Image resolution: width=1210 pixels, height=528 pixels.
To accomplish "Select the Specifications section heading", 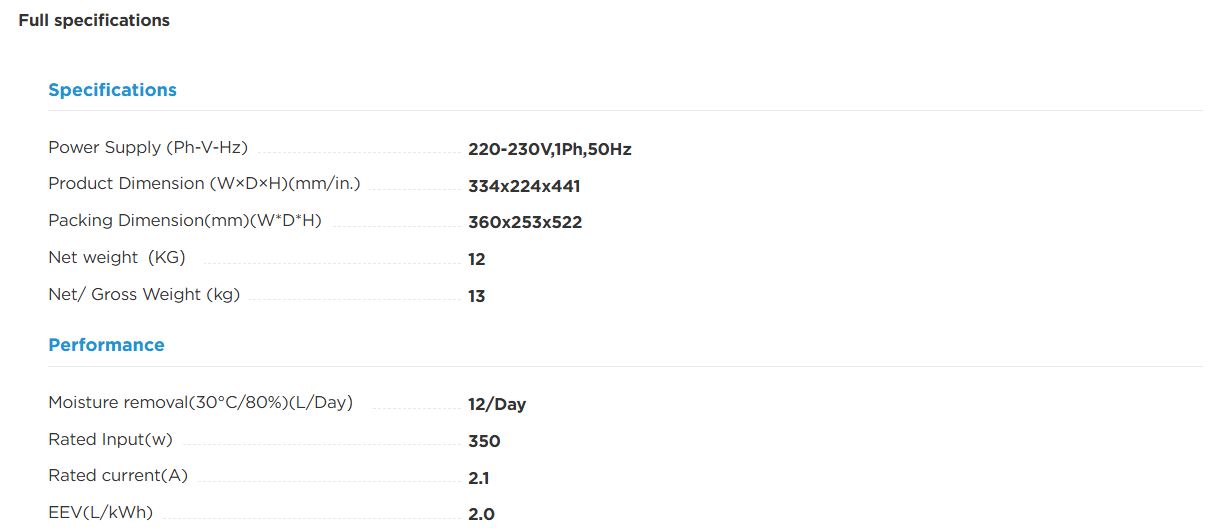I will tap(112, 90).
